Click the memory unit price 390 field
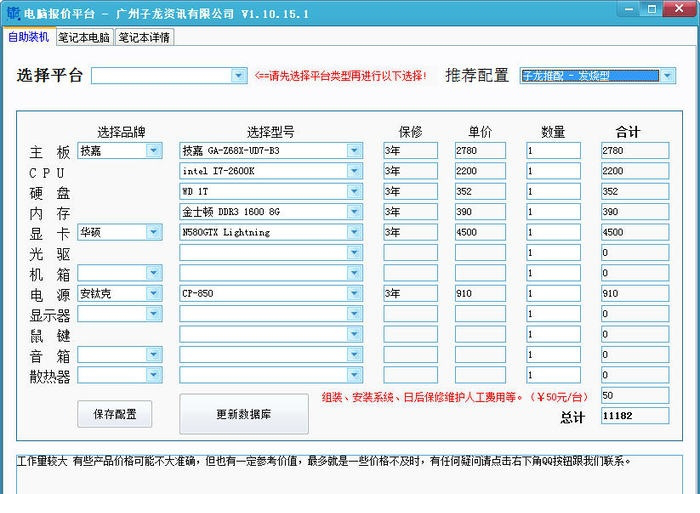Viewport: 700px width, 513px height. click(480, 212)
